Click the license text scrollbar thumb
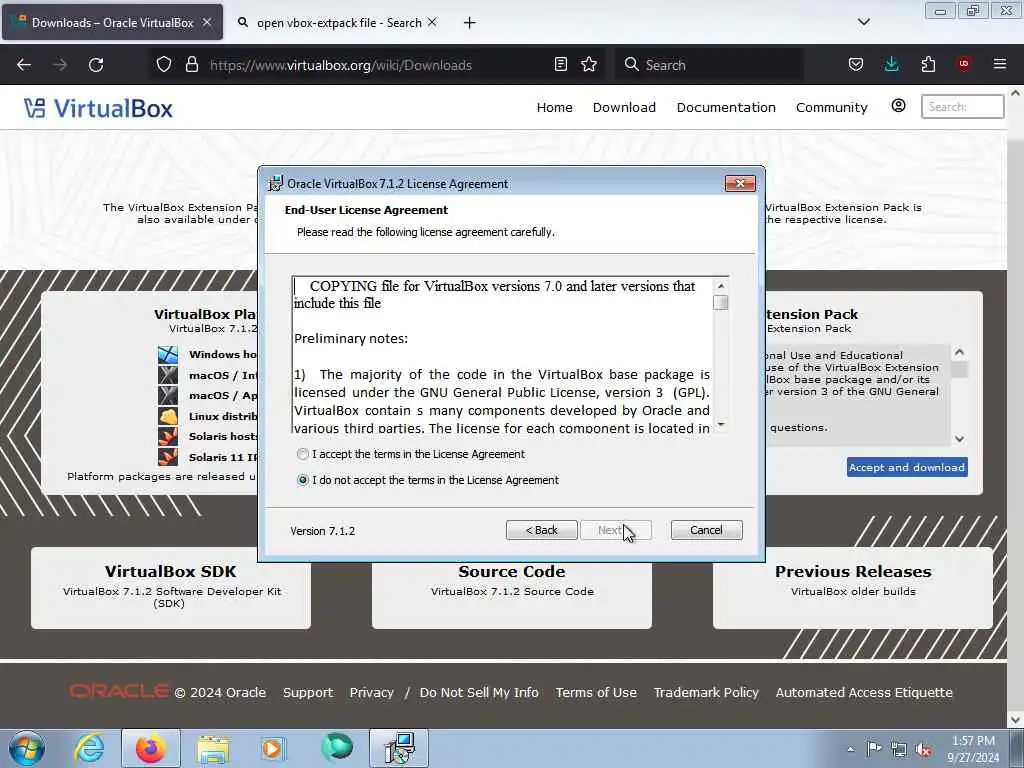The image size is (1024, 768). pyautogui.click(x=720, y=303)
